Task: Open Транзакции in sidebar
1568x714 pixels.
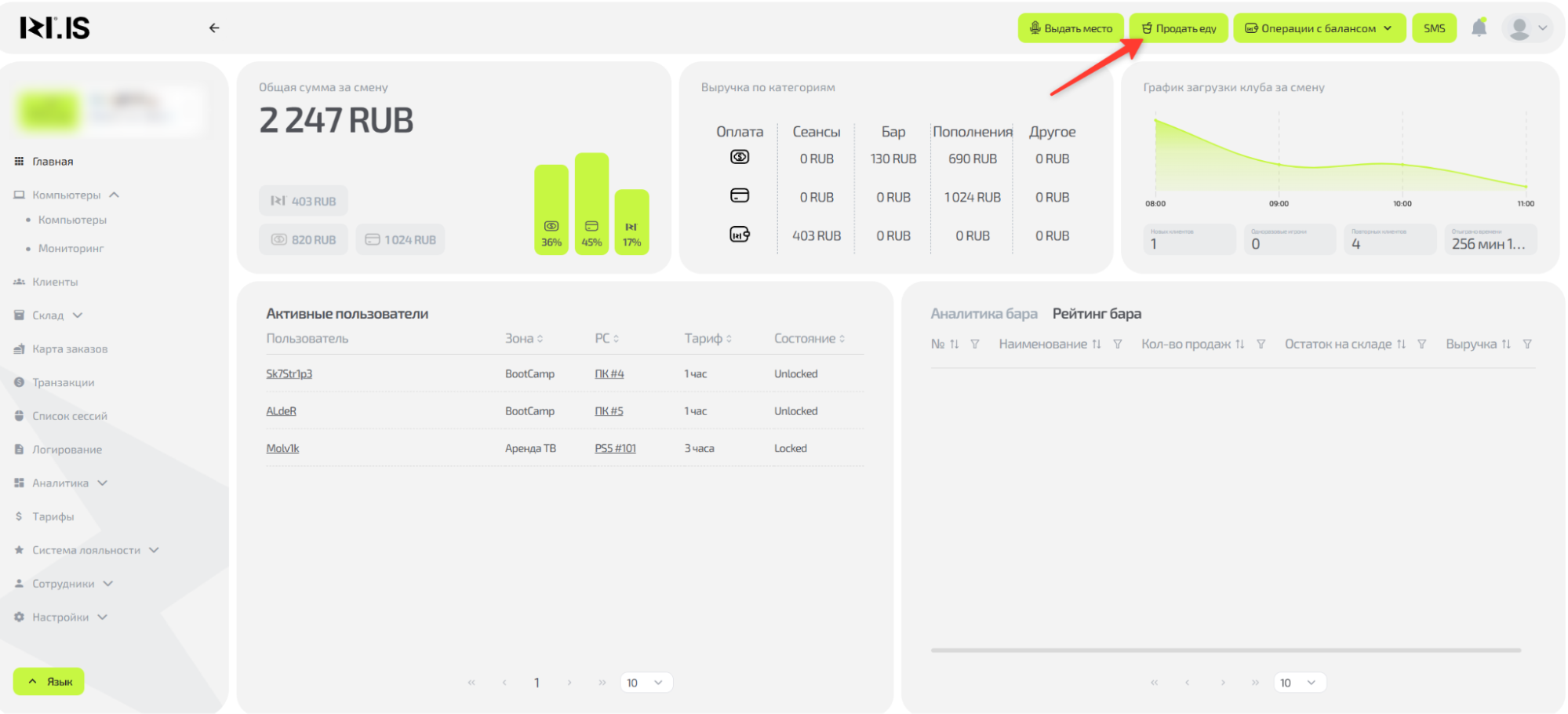Action: [x=63, y=383]
